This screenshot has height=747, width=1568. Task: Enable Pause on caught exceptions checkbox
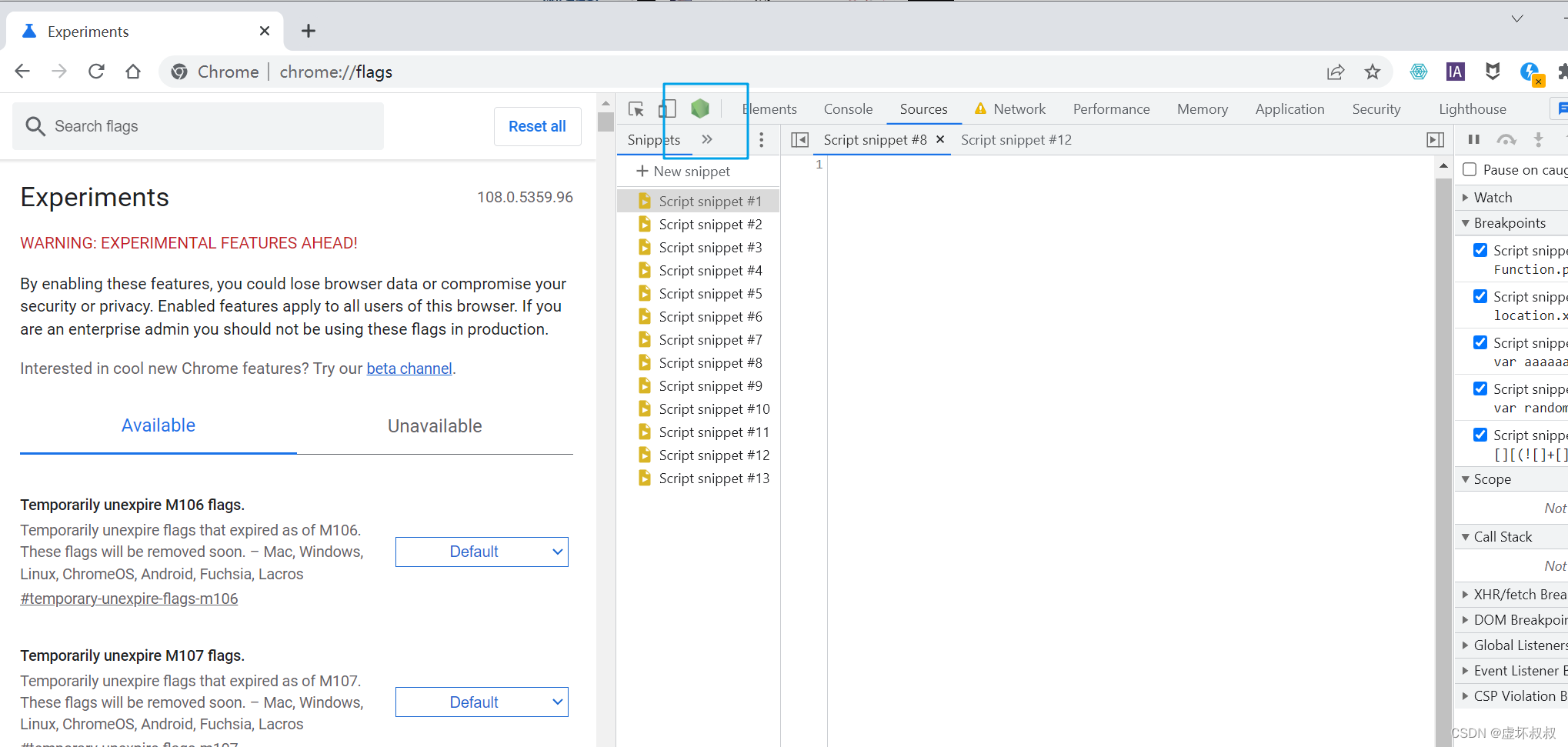tap(1470, 169)
